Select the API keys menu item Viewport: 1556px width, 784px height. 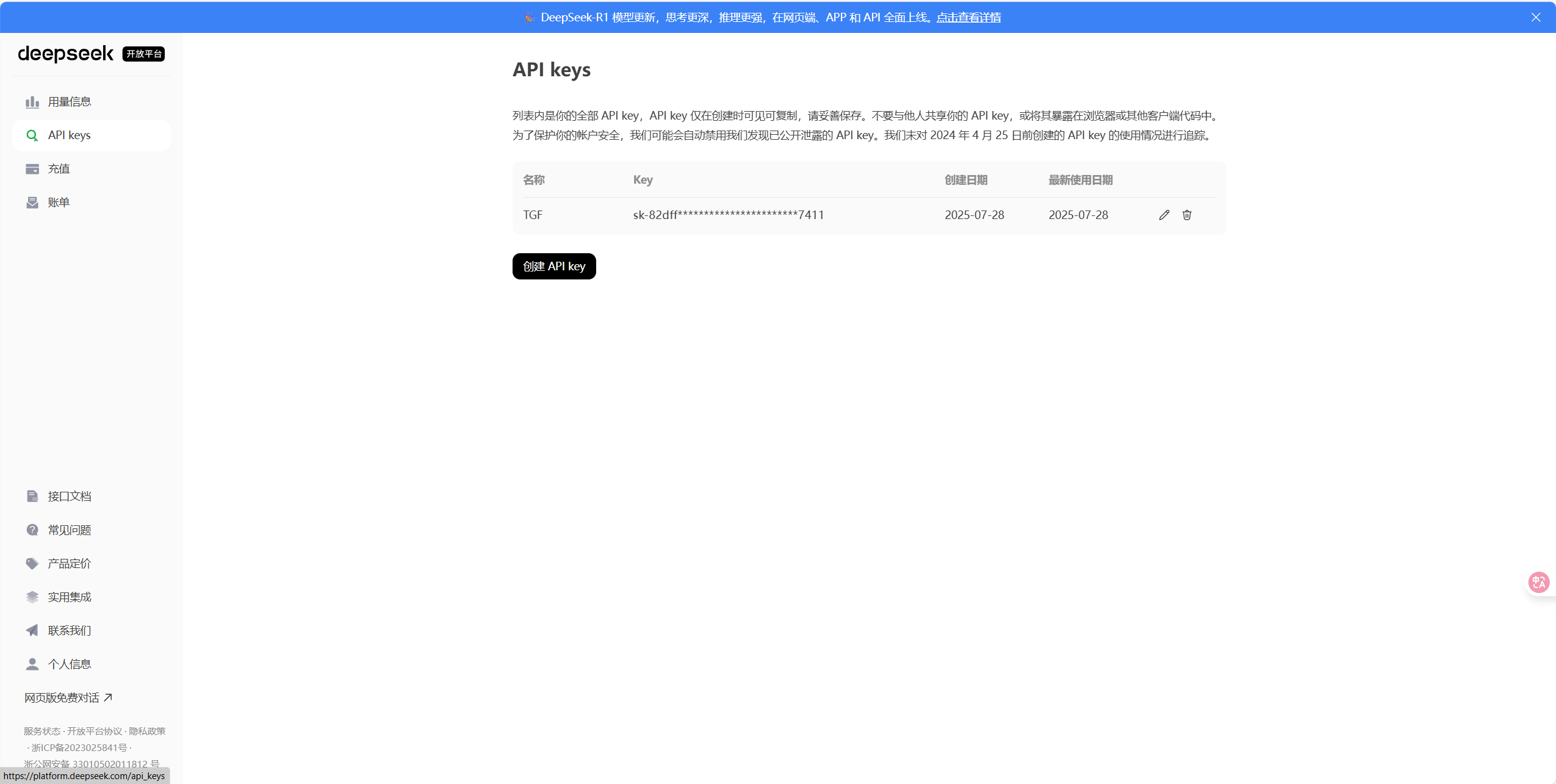click(x=92, y=135)
